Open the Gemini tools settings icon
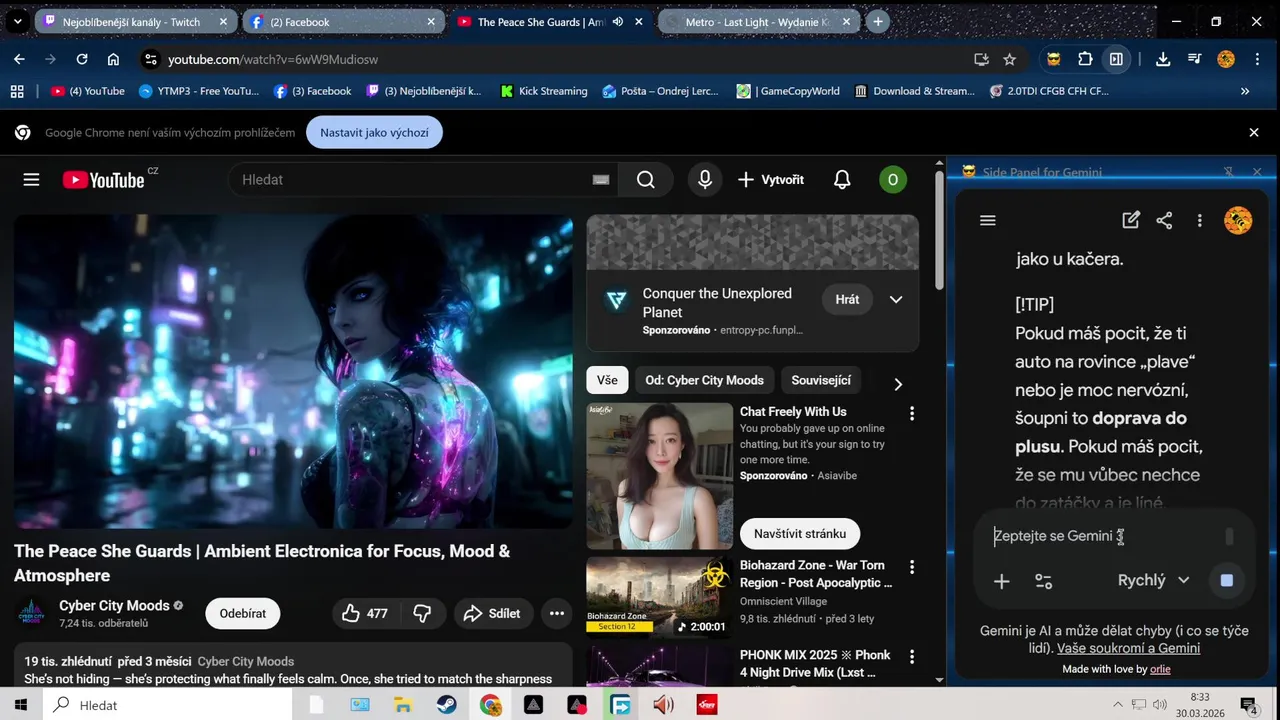 1043,581
